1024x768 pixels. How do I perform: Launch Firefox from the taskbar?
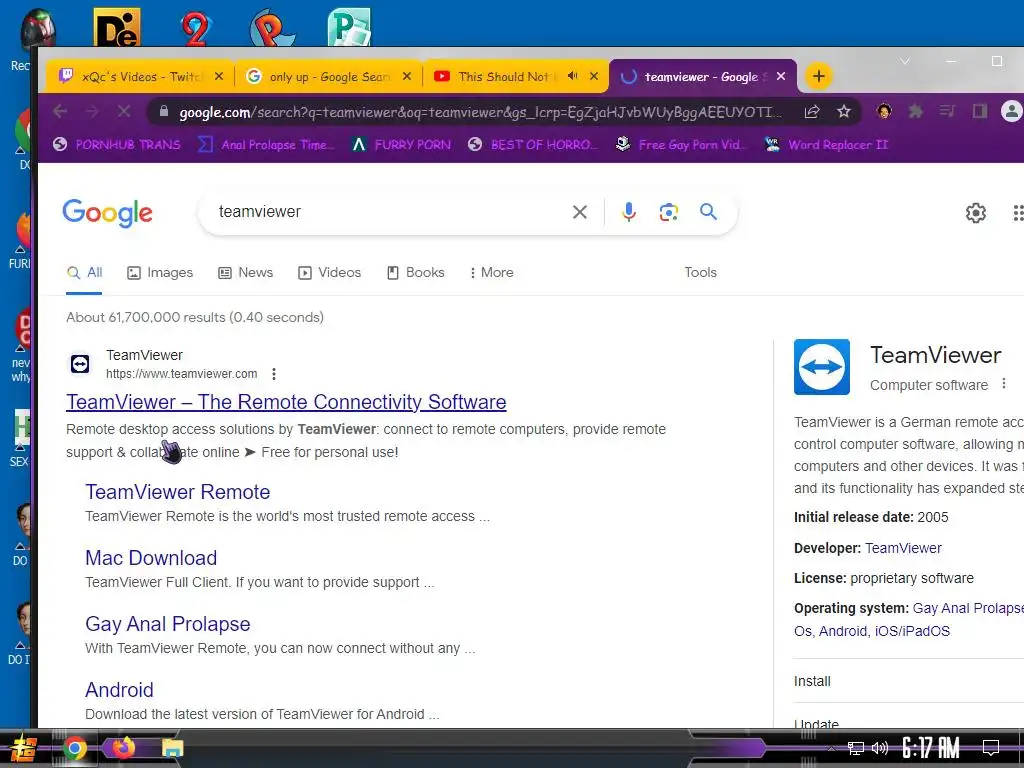[x=123, y=747]
